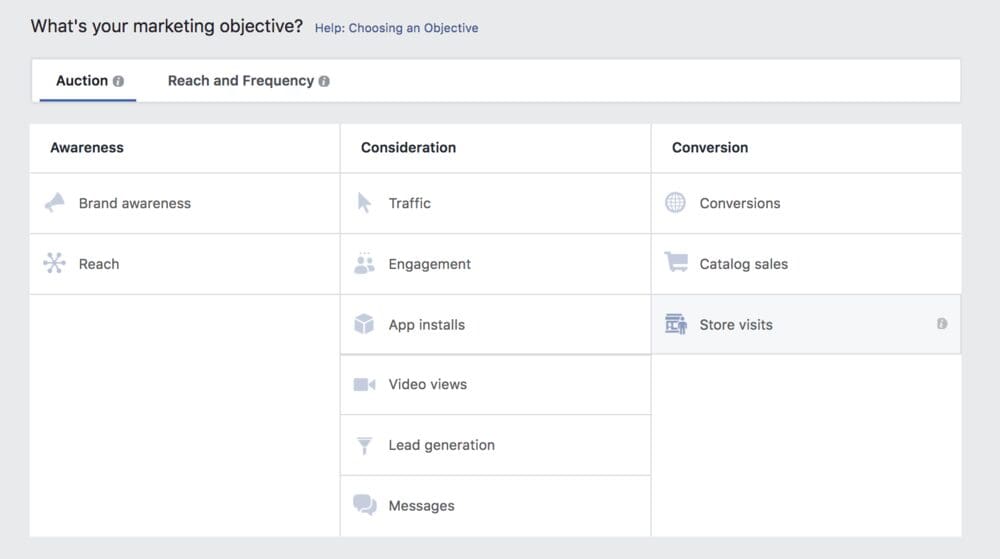Click the Video views camera icon
The height and width of the screenshot is (559, 1000).
pos(364,384)
